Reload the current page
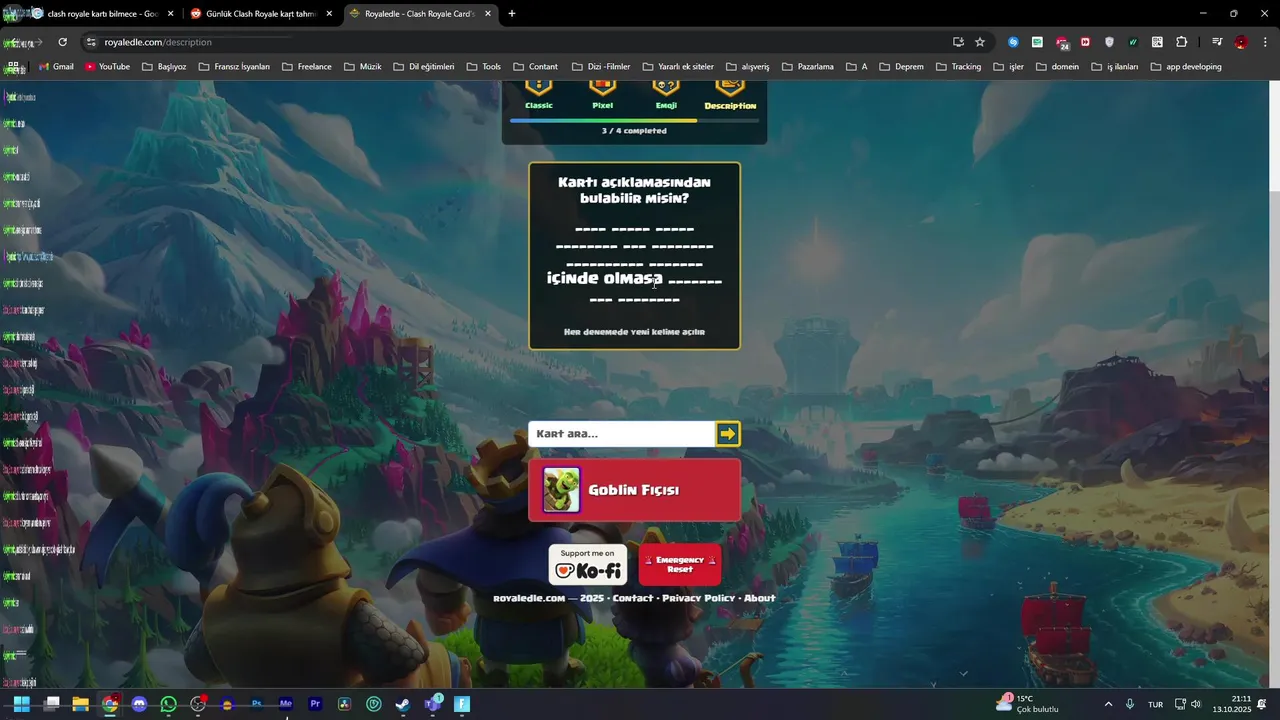 [62, 42]
